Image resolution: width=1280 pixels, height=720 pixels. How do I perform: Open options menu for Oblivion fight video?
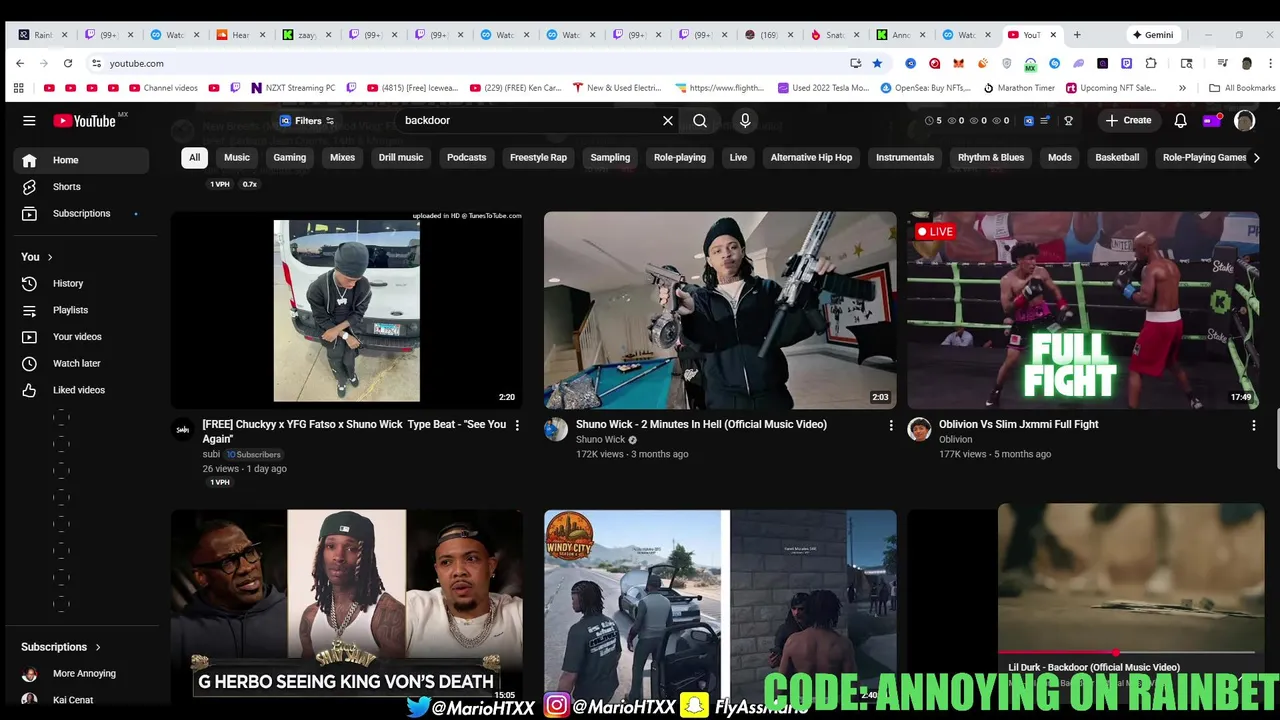tap(1253, 425)
